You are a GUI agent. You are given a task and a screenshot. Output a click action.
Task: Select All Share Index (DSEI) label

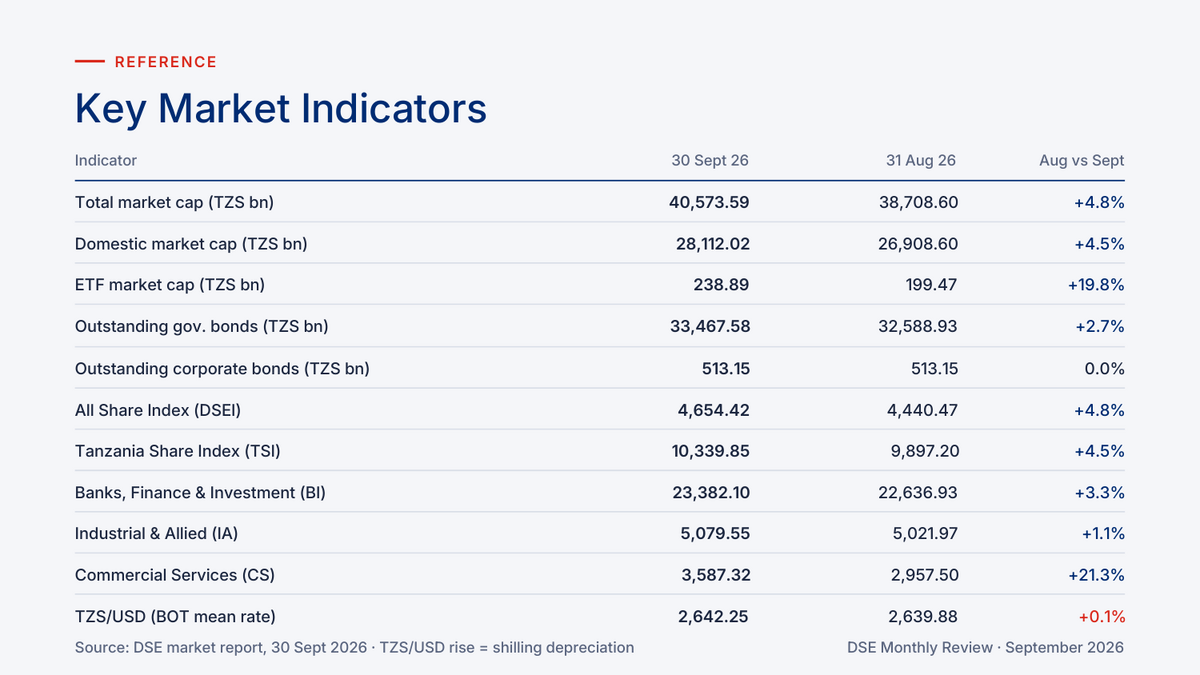[158, 410]
